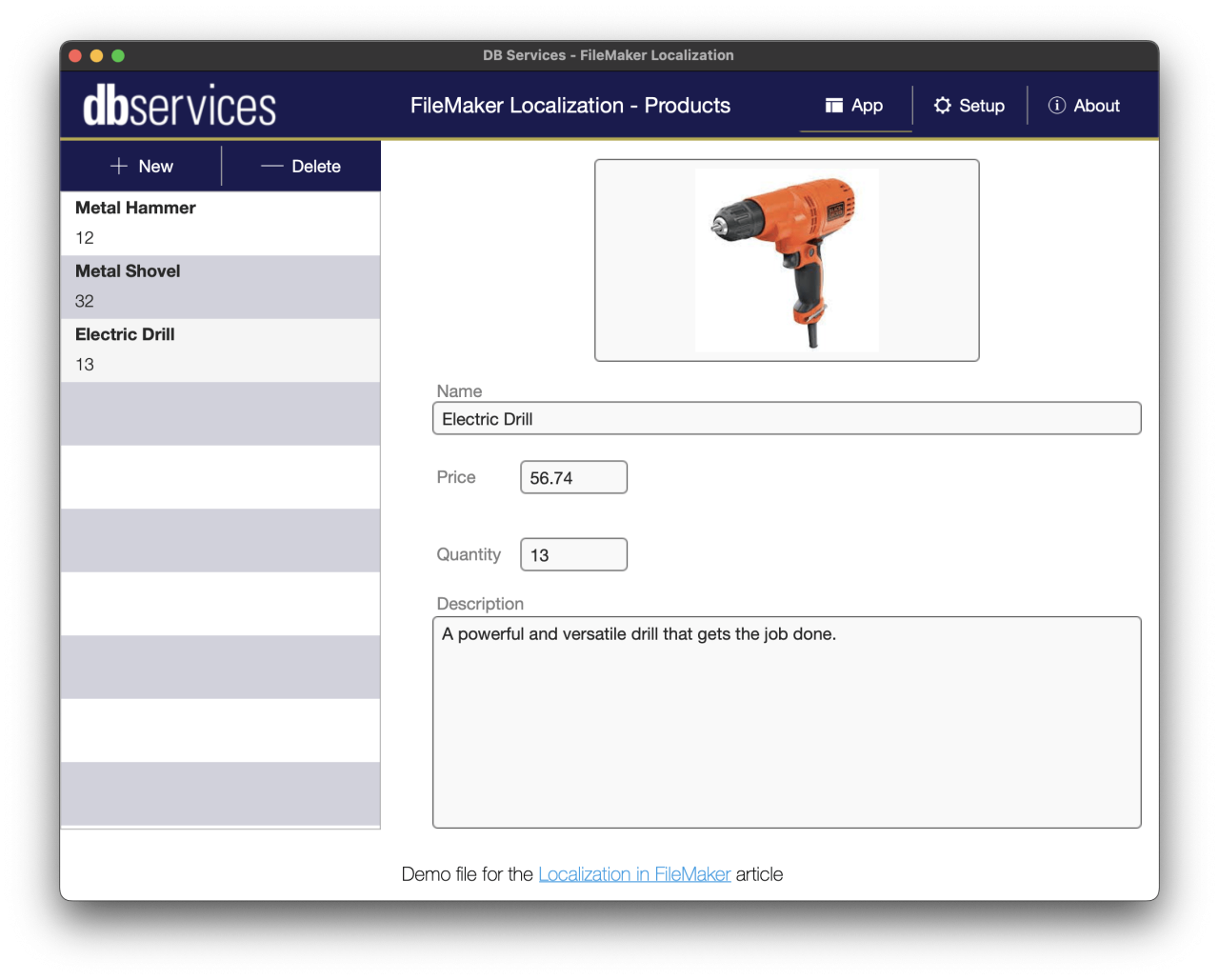Open the App tab
Image resolution: width=1219 pixels, height=980 pixels.
point(855,106)
